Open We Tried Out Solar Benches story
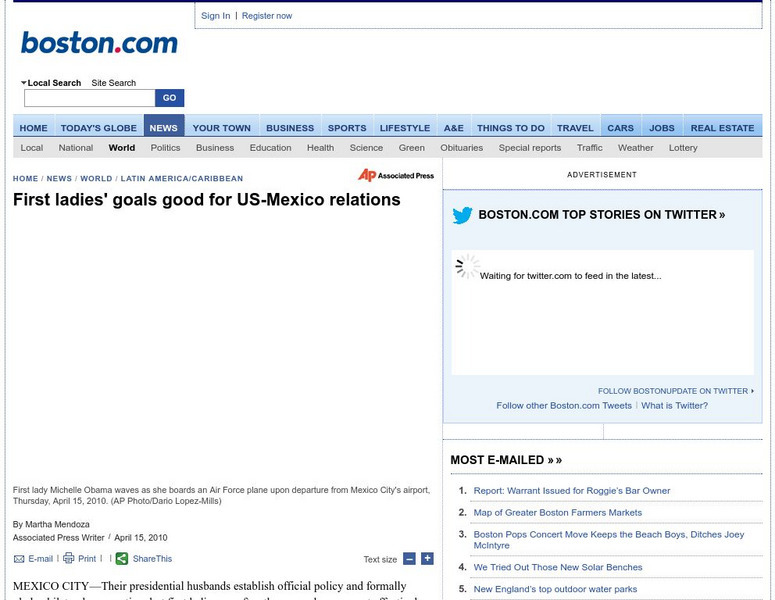The width and height of the screenshot is (775, 600). pos(558,567)
